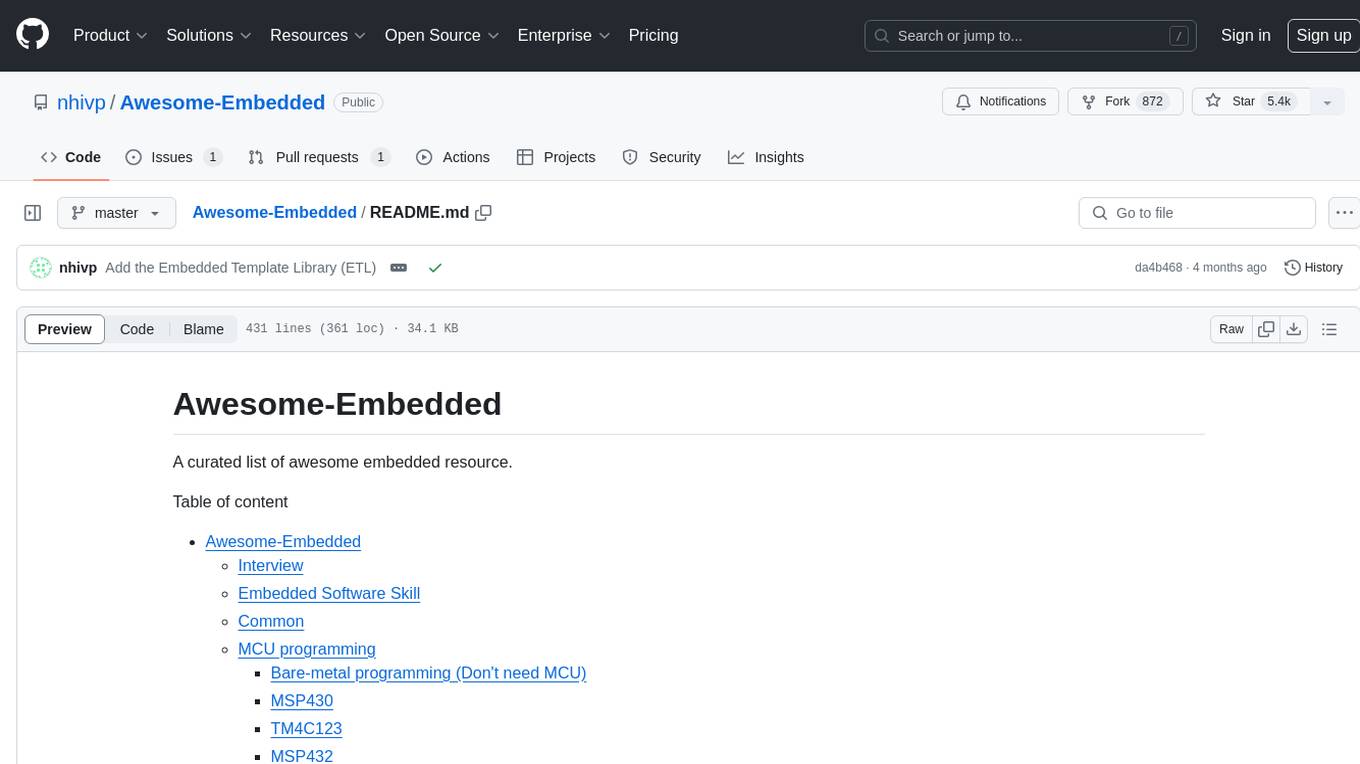Copy the README.md file path
Viewport: 1360px width, 764px height.
tap(484, 213)
